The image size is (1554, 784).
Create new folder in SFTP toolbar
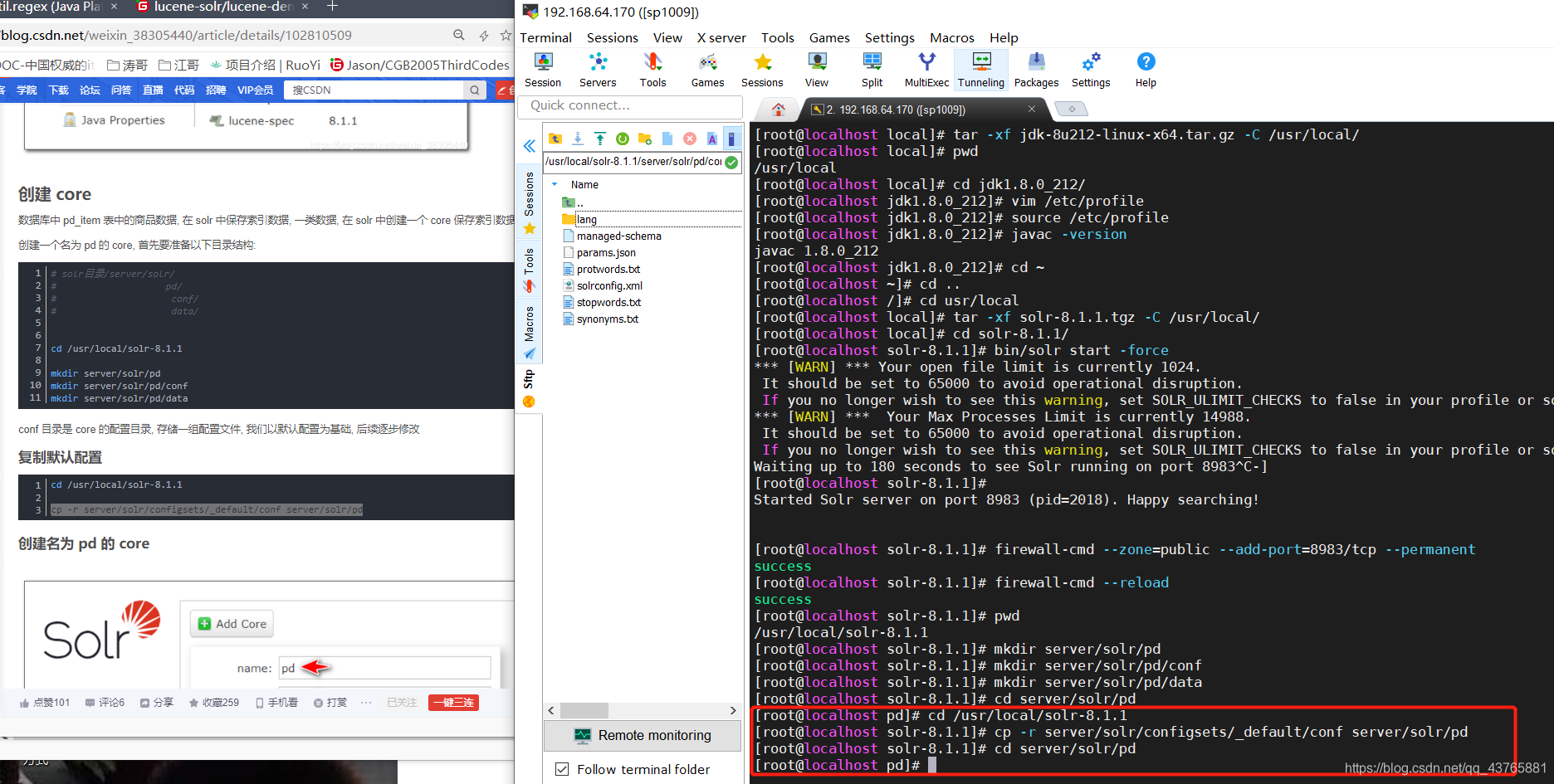pyautogui.click(x=645, y=139)
